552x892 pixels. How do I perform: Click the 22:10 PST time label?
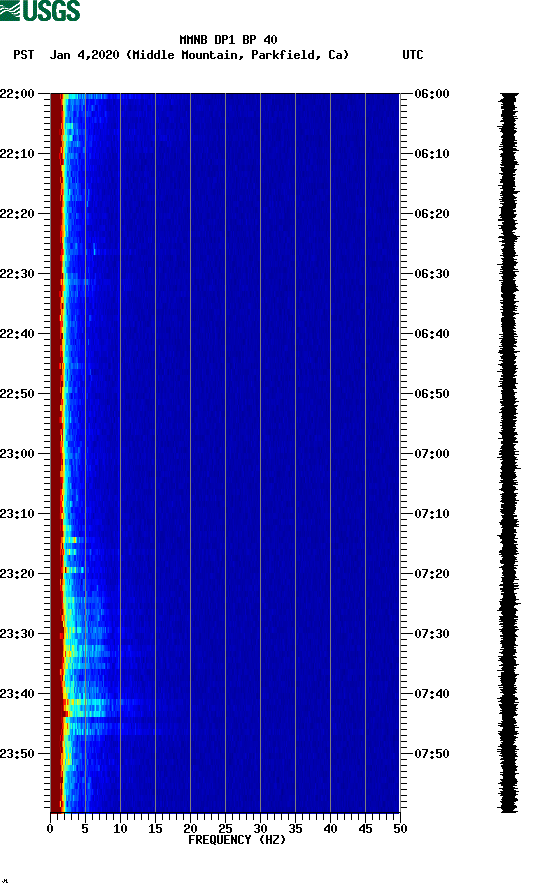coord(17,154)
